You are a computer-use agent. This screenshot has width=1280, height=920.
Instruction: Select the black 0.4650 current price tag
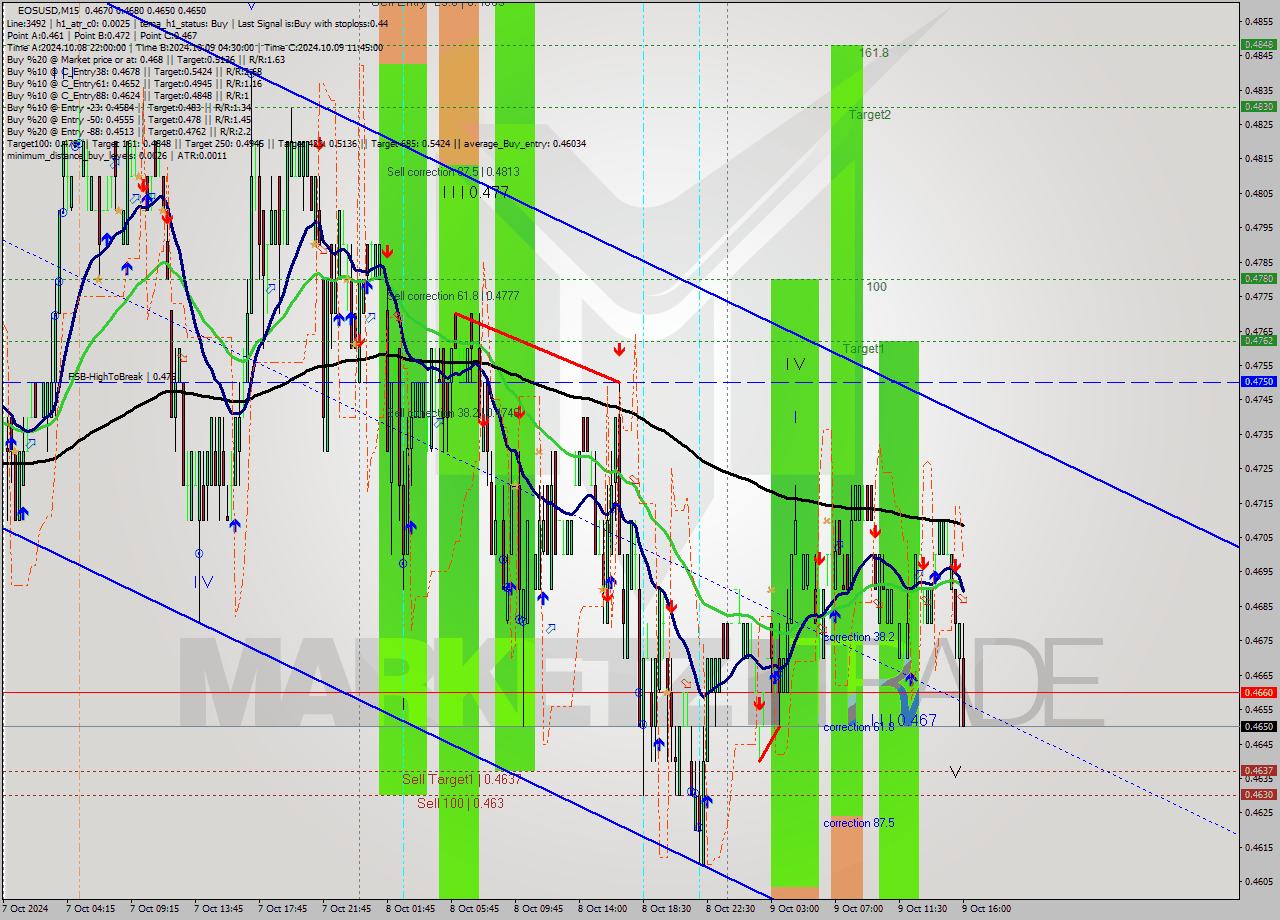click(1257, 727)
